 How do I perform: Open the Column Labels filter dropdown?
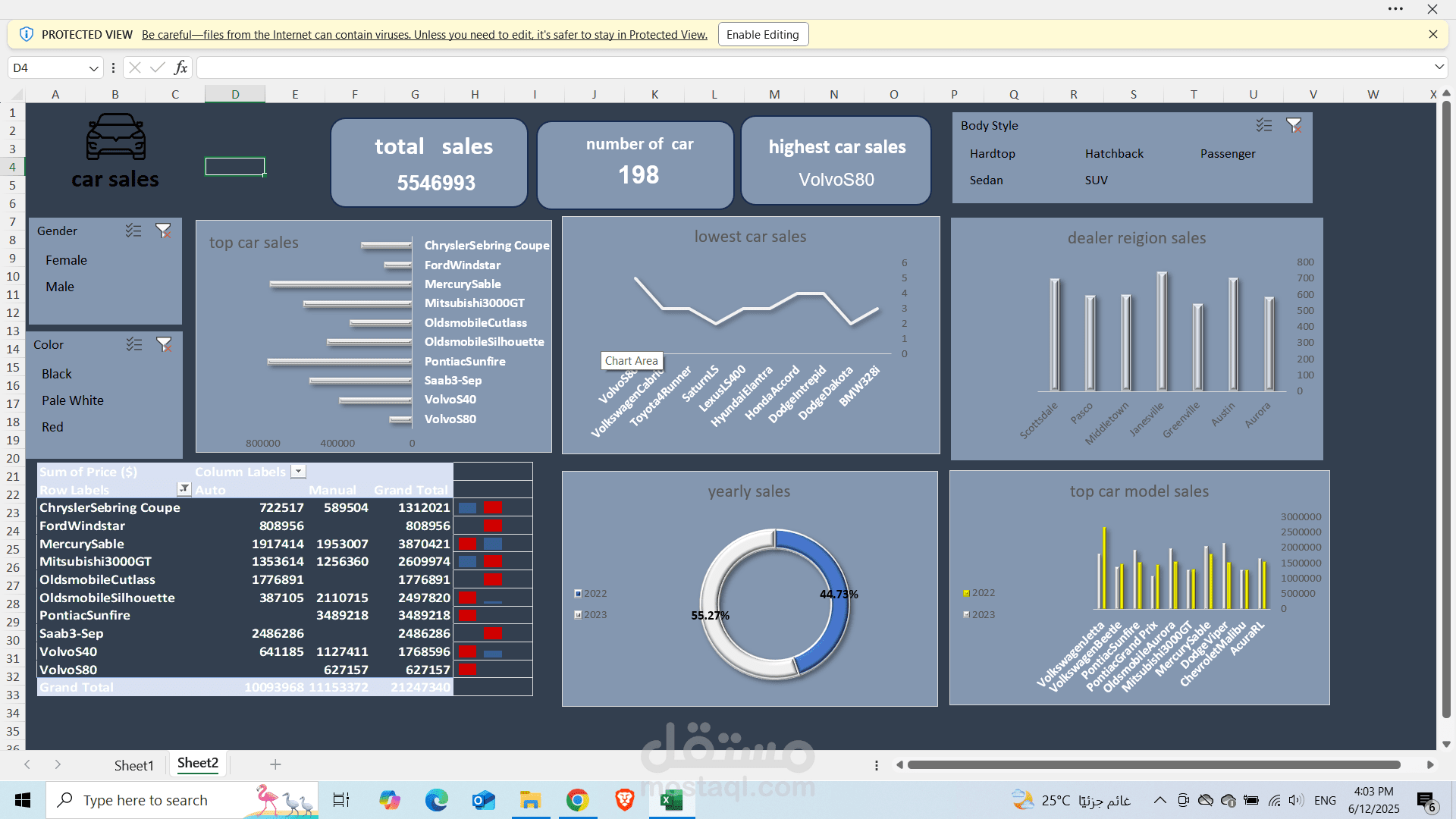click(x=299, y=472)
